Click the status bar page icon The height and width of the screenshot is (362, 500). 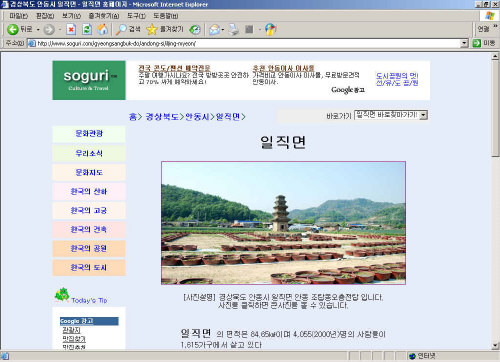coord(5,356)
